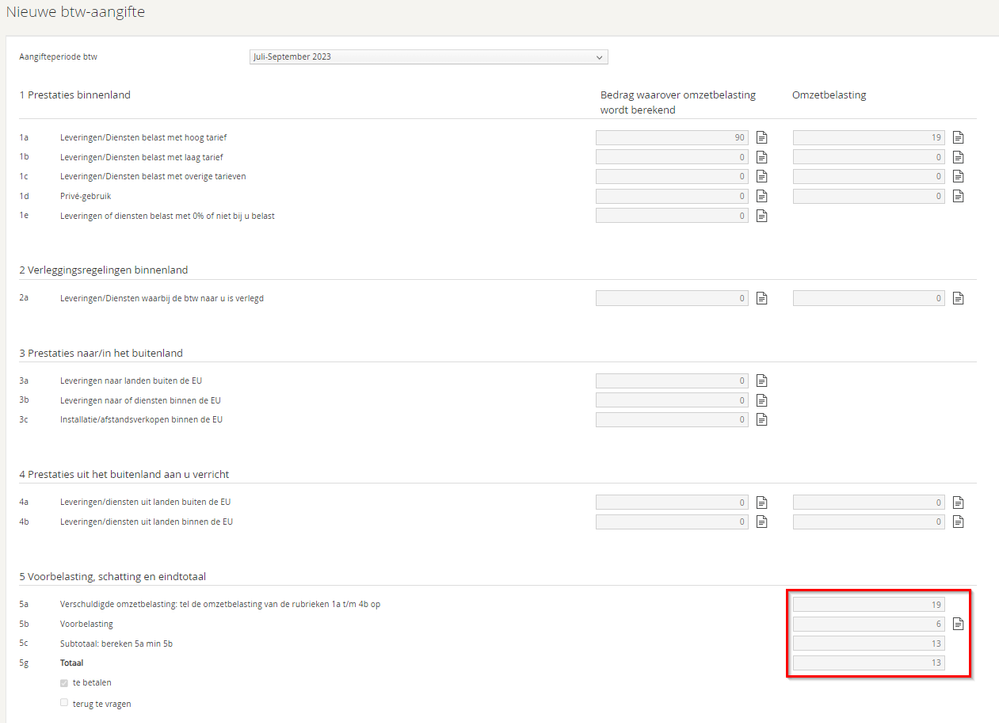Click the 'Omzetbelasting' column header
This screenshot has width=999, height=723.
point(829,95)
